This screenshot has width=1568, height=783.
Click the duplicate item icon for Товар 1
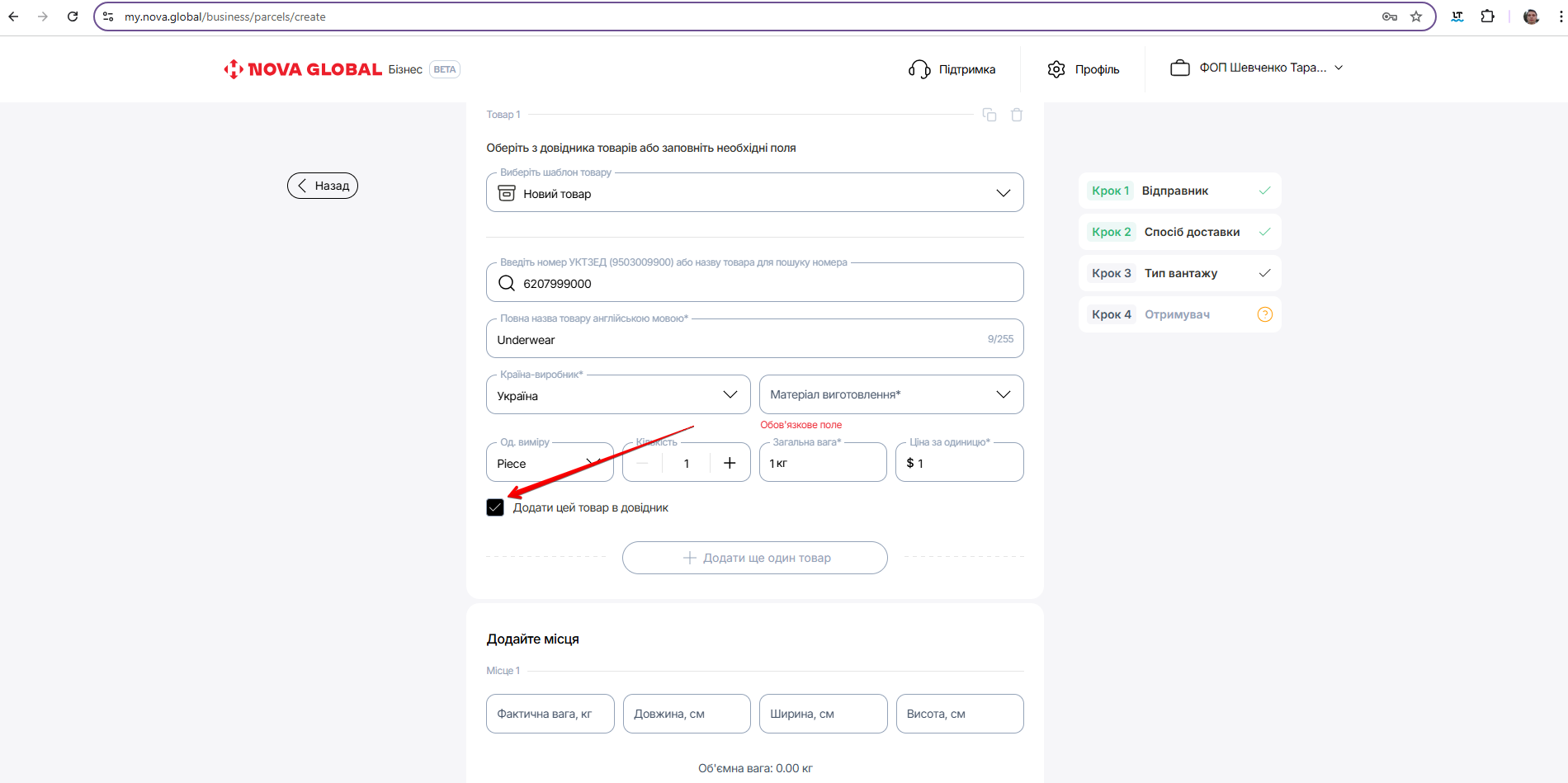tap(989, 115)
